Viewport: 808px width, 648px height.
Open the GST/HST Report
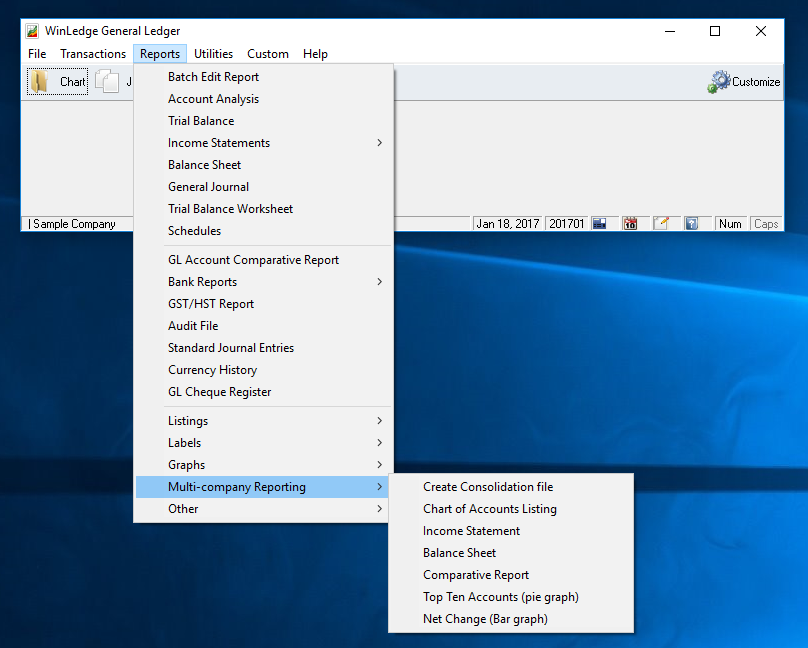[x=211, y=304]
